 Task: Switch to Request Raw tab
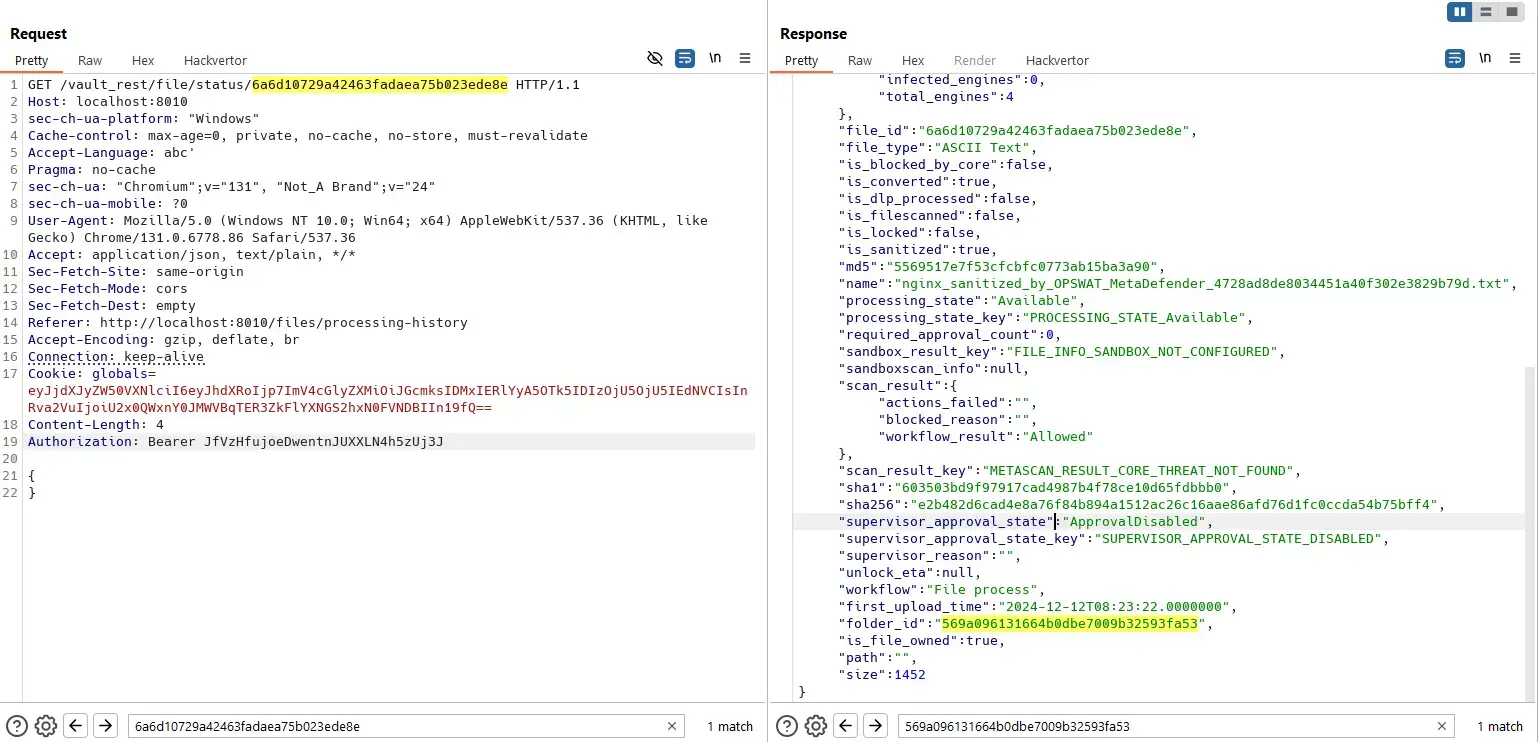pyautogui.click(x=90, y=61)
